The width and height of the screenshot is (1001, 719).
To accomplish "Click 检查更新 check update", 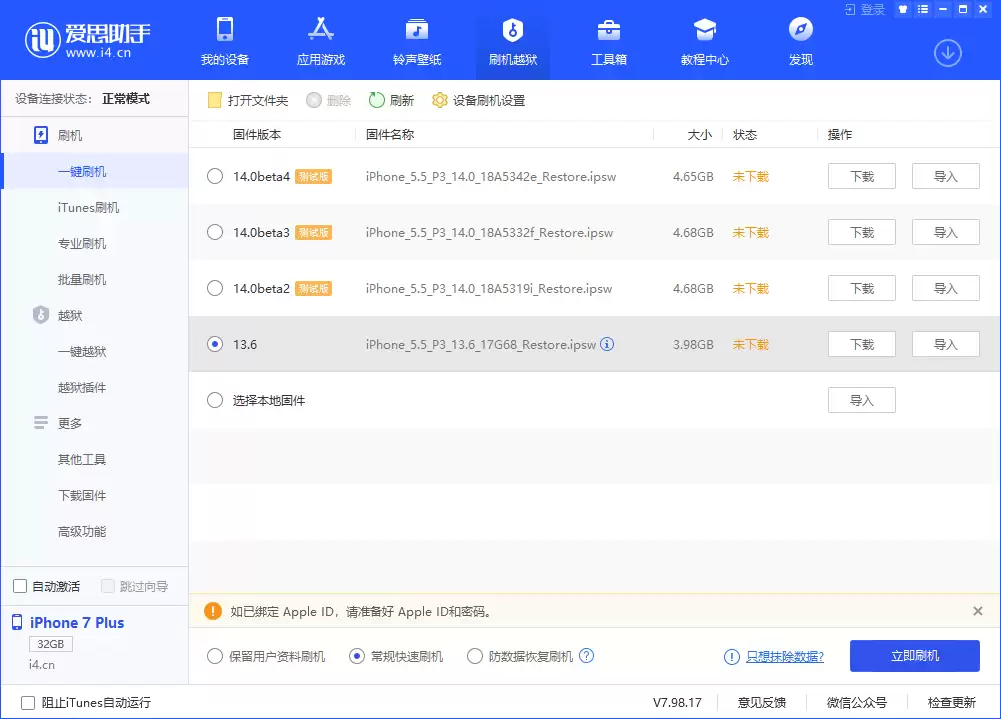I will 951,702.
